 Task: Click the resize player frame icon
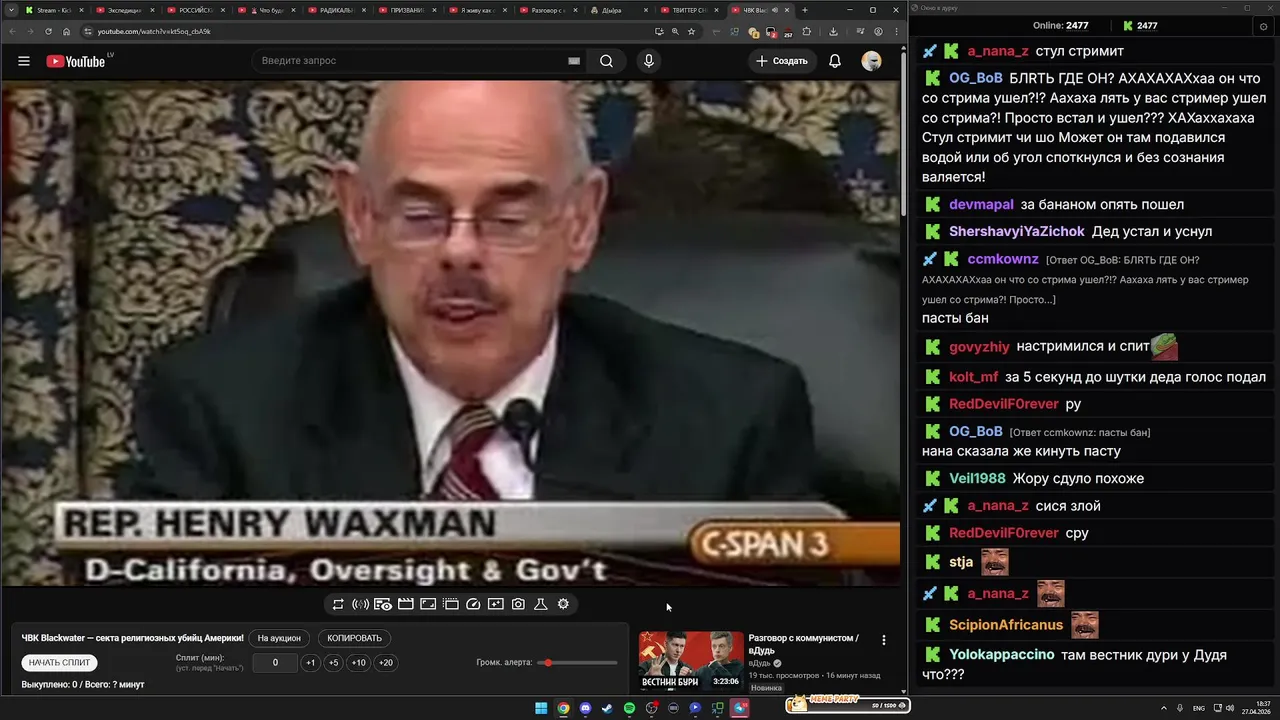click(x=428, y=604)
